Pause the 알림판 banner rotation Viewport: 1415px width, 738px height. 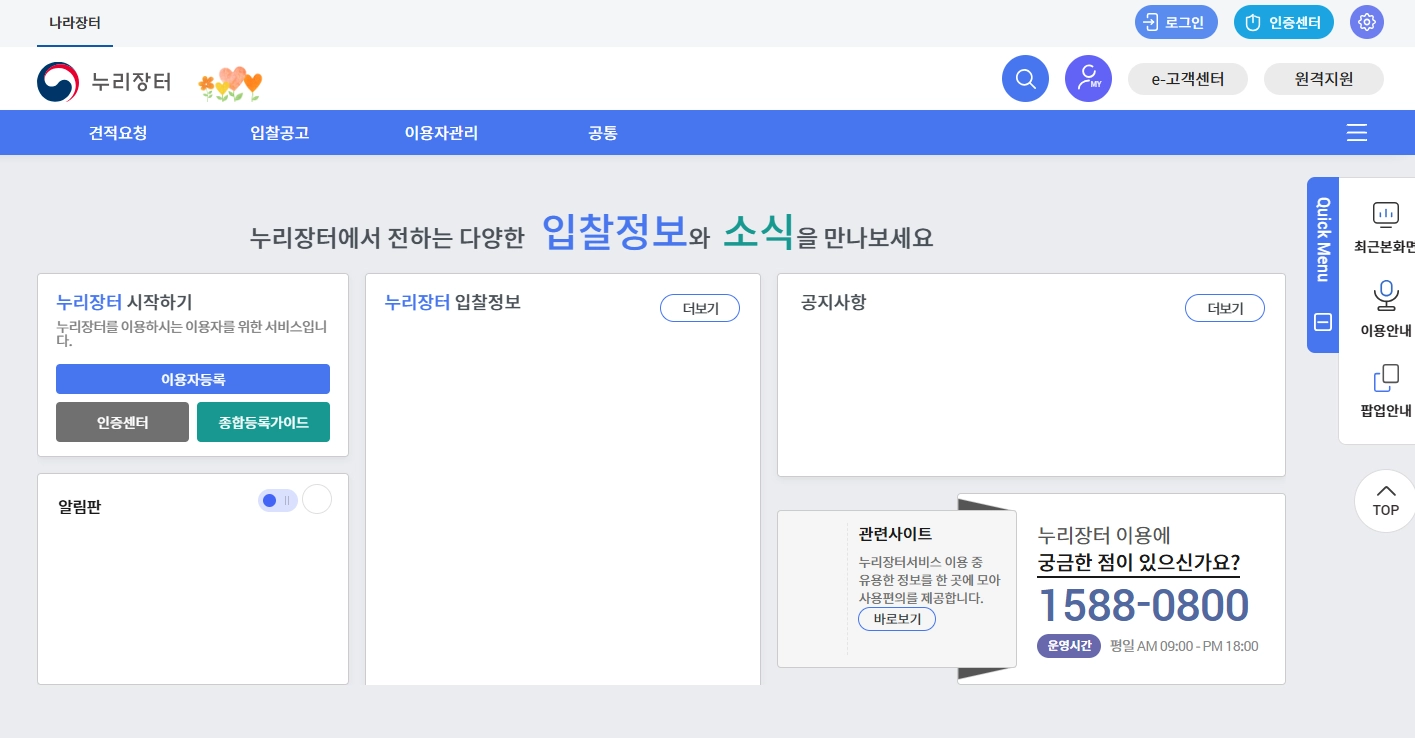(287, 500)
